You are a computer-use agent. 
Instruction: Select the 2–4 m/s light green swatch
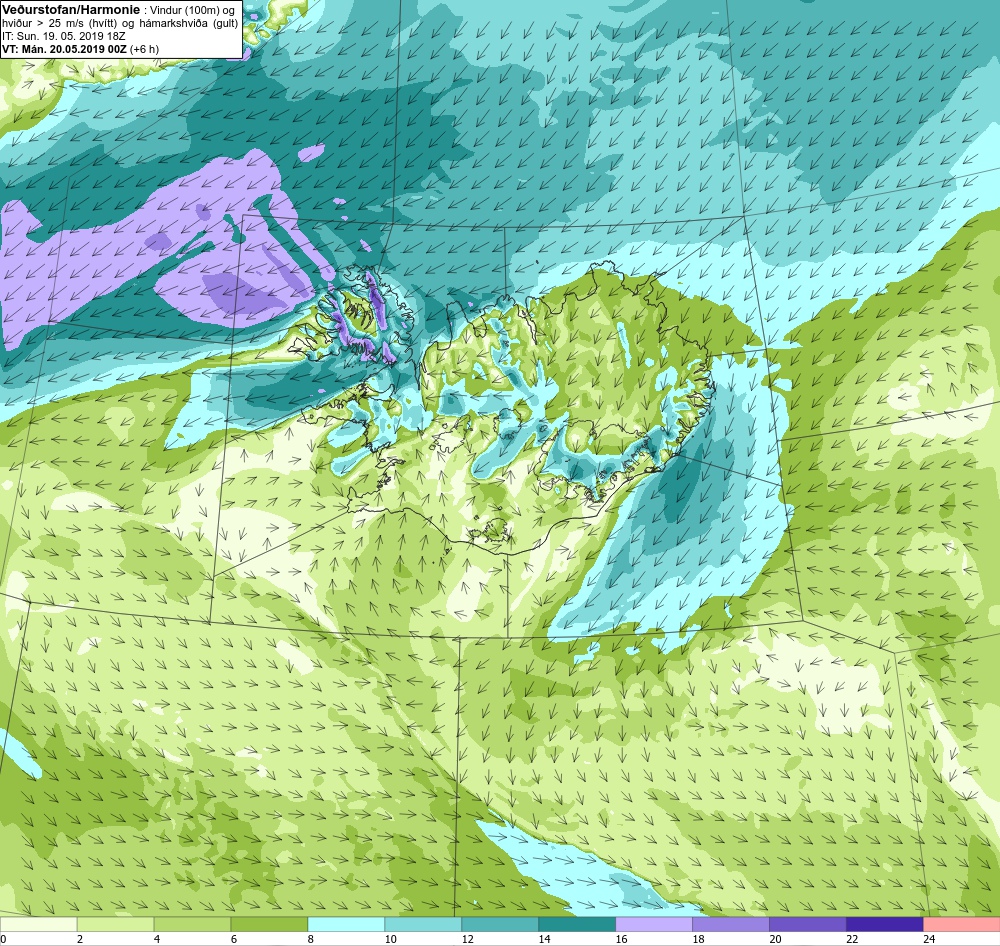tap(115, 924)
